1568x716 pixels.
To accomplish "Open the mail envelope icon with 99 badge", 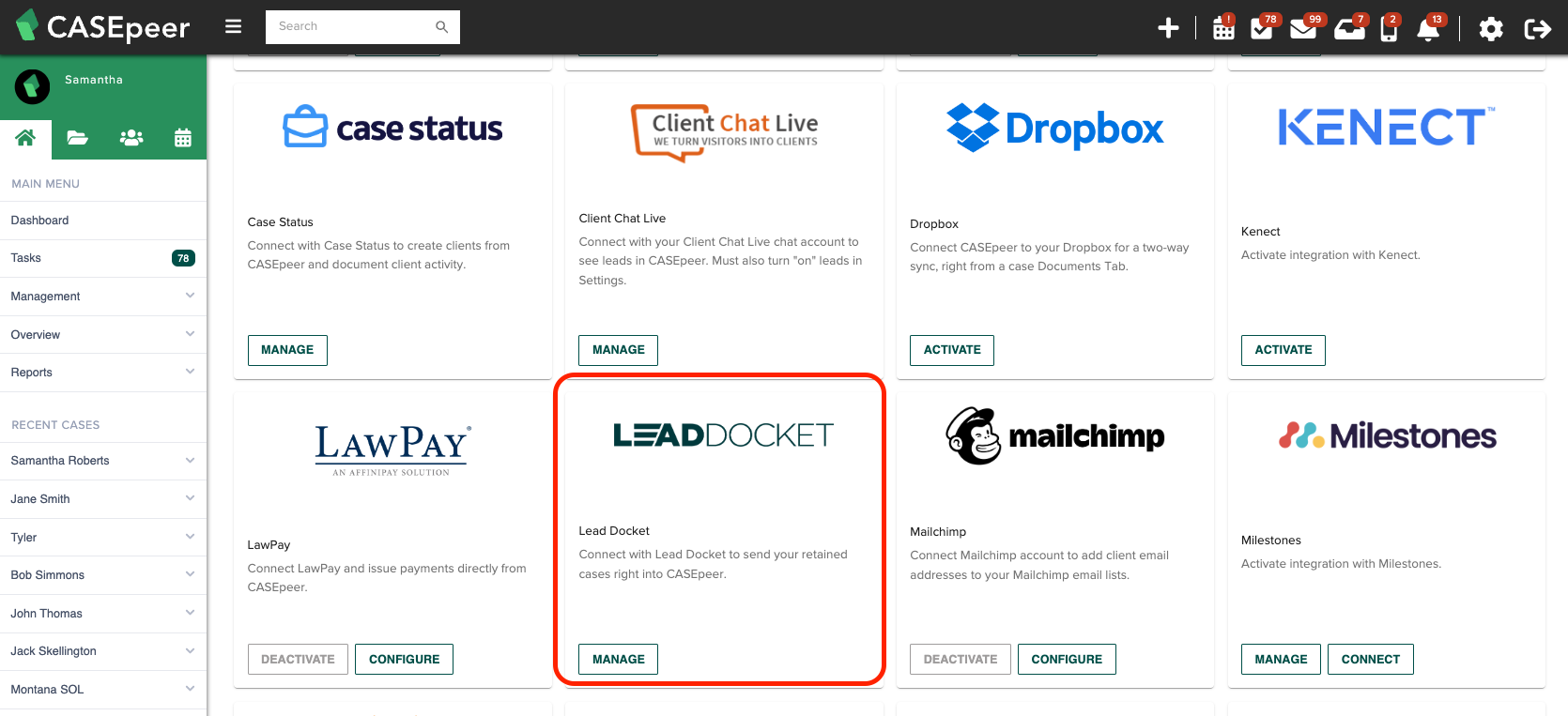I will click(x=1304, y=28).
